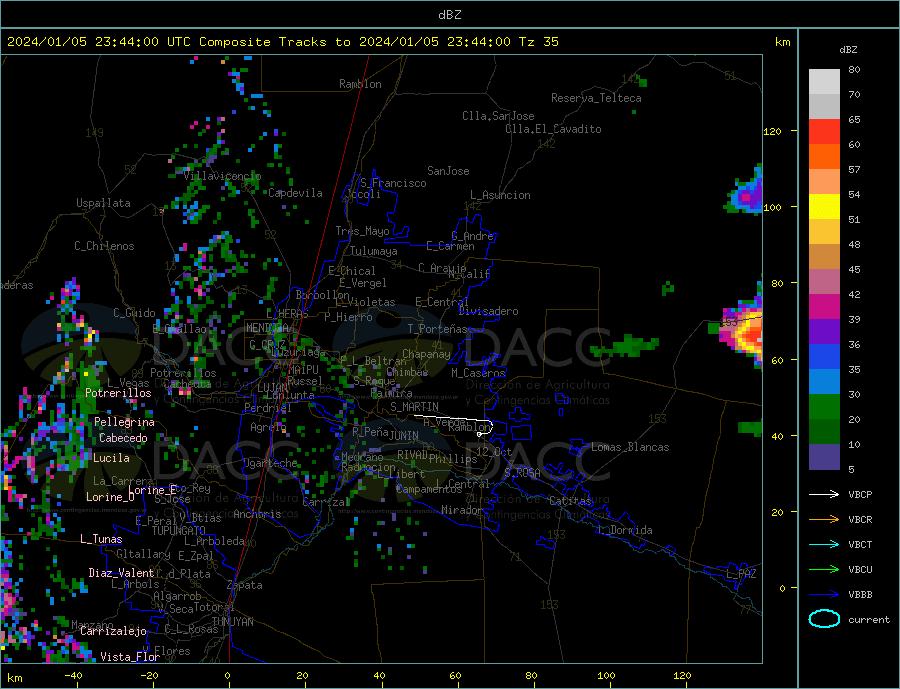900x689 pixels.
Task: Click the green VBCU arrow legend icon
Action: tap(824, 570)
